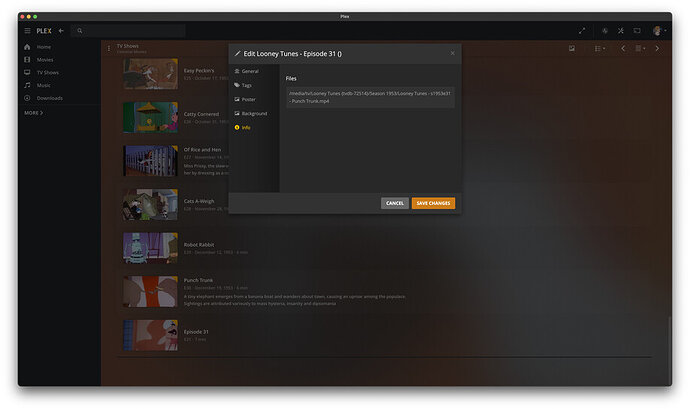Open the three-dot menu beside TV Shows title
The image size is (690, 409).
109,48
